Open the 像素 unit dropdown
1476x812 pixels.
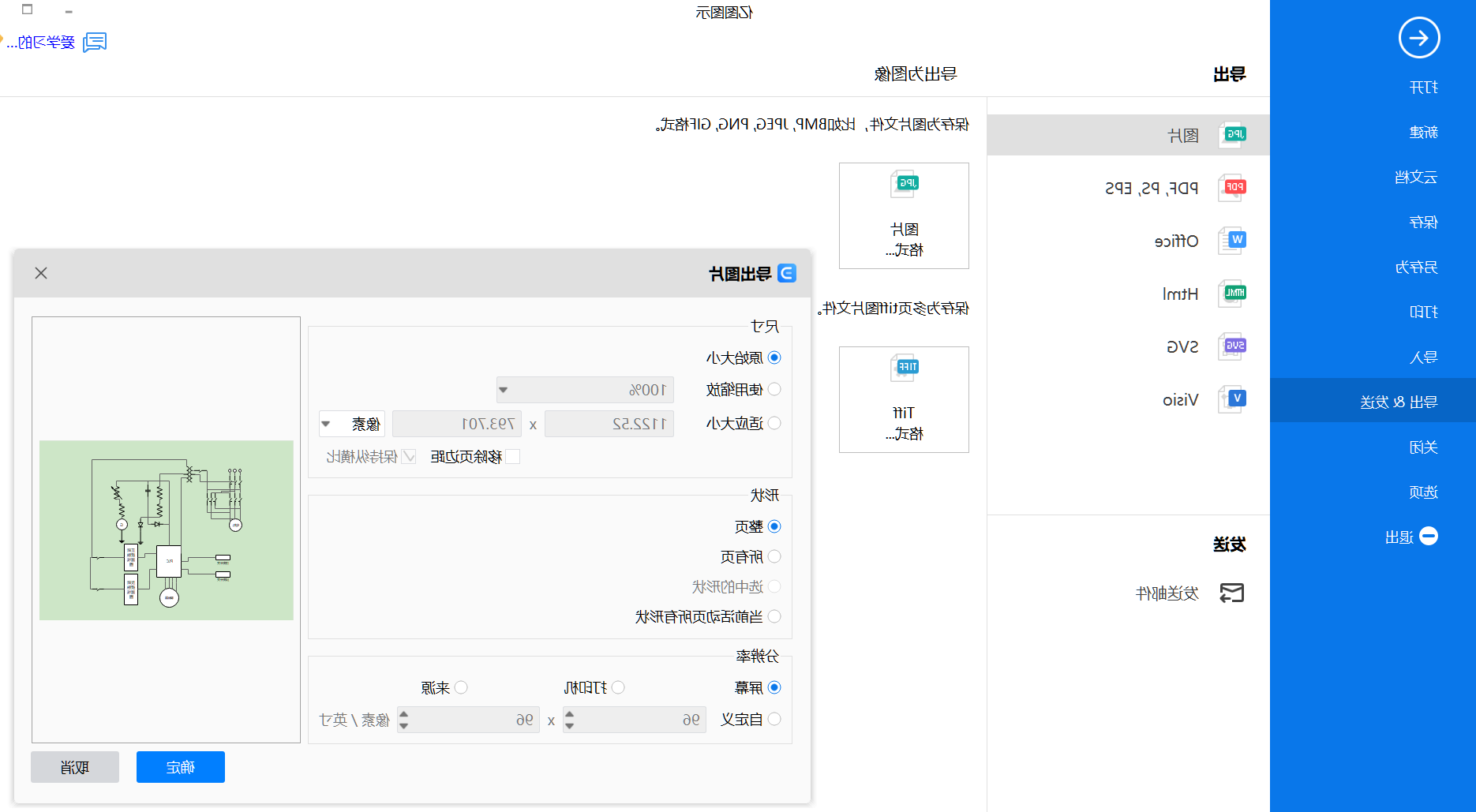click(352, 424)
